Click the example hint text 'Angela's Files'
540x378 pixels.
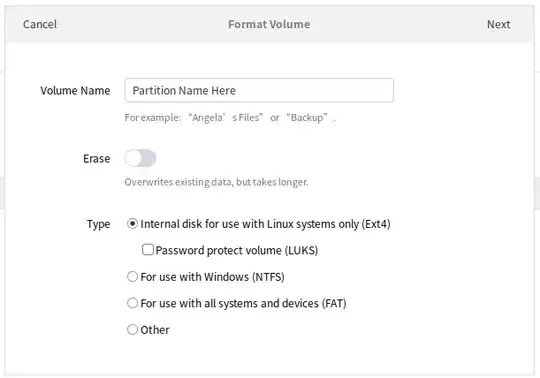tap(226, 118)
